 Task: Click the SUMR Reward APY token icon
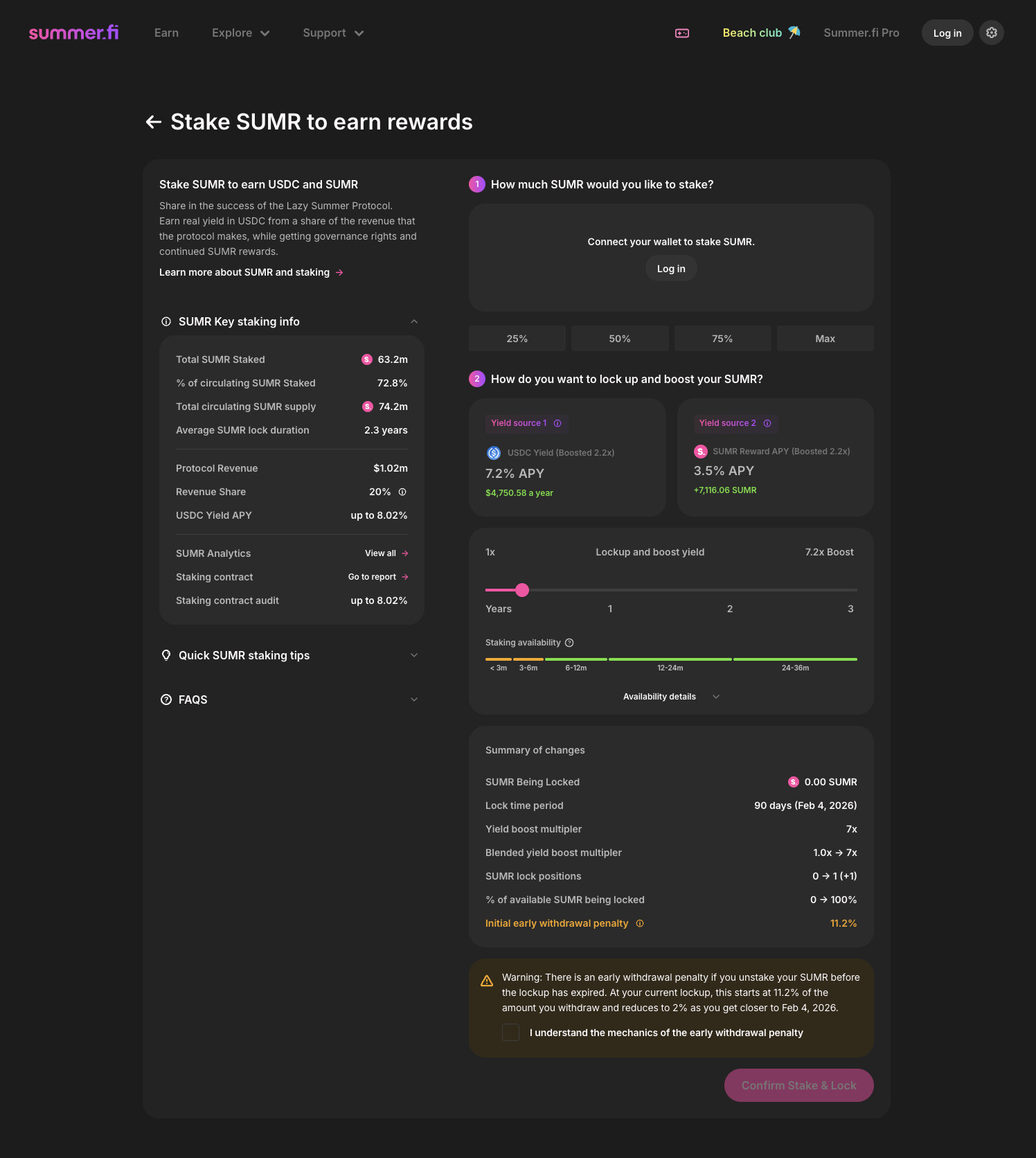[701, 452]
